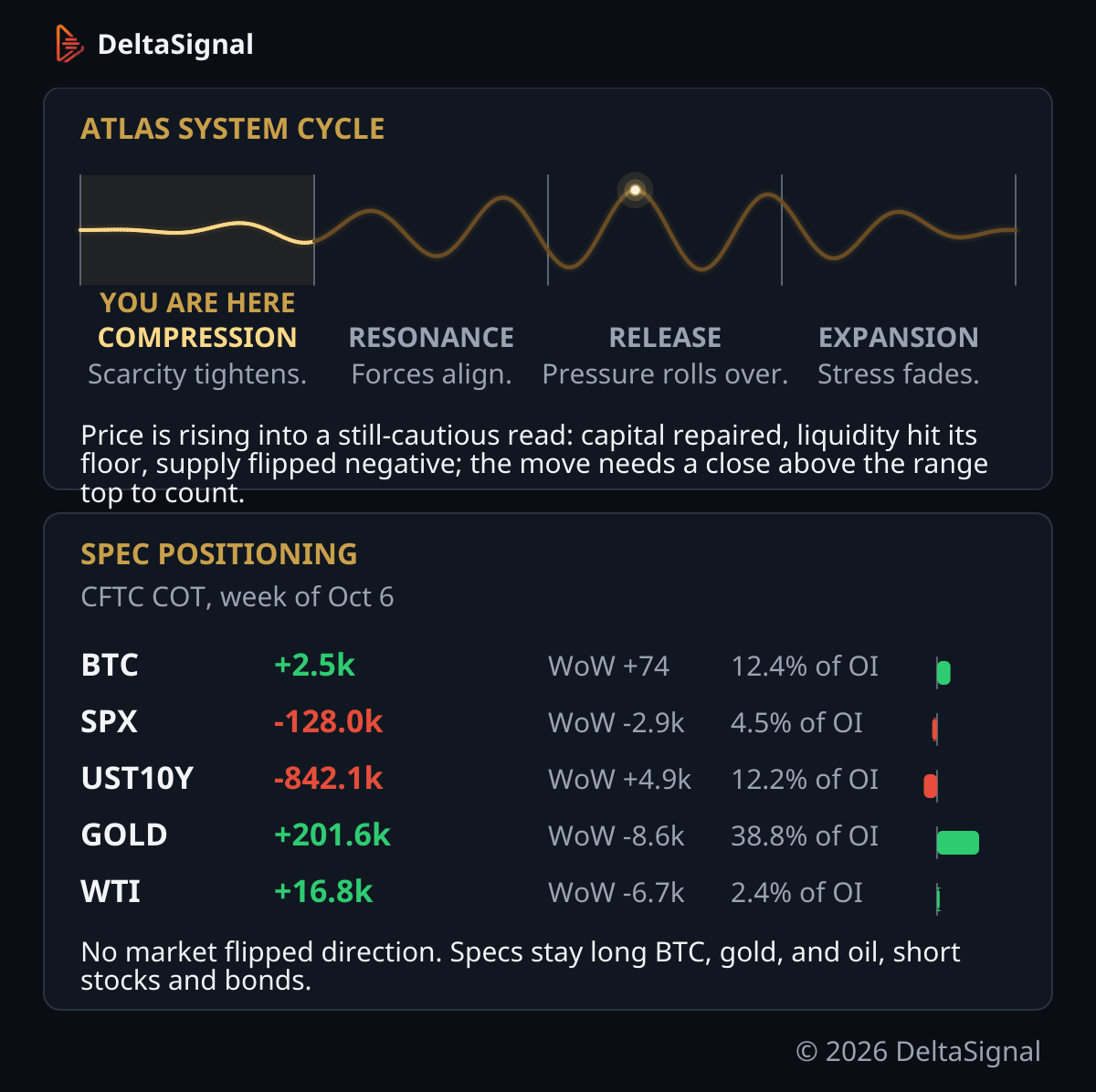Click the red UST10Y open-interest bar
Viewport: 1096px width, 1092px height.
[x=931, y=786]
